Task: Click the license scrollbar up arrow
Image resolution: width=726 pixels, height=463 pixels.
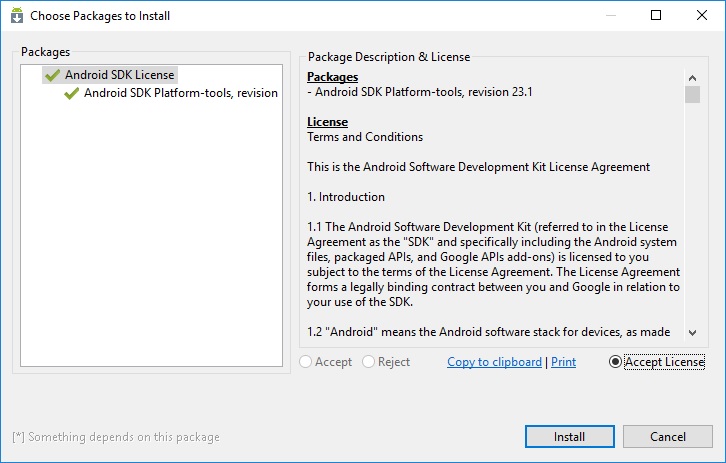Action: coord(691,76)
